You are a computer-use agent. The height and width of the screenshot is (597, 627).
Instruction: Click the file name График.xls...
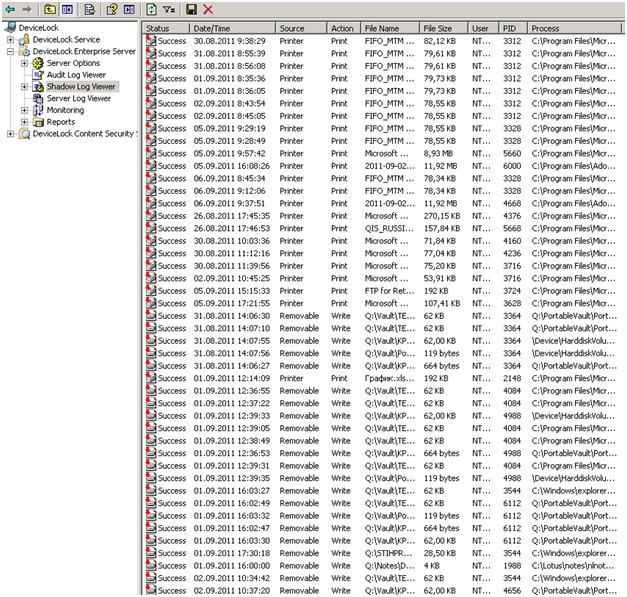[x=389, y=378]
